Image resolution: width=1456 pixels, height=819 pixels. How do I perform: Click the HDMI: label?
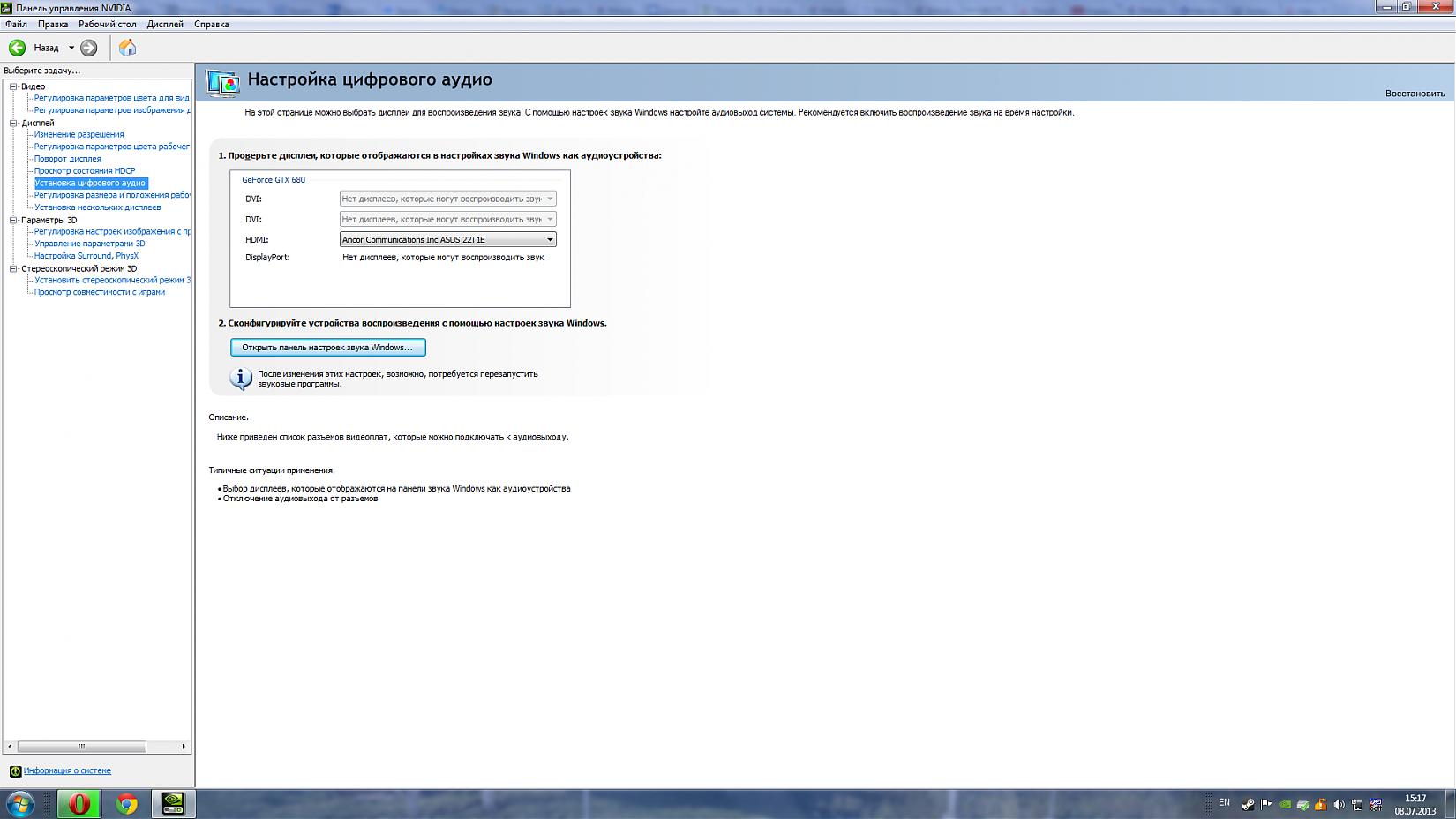click(x=257, y=240)
